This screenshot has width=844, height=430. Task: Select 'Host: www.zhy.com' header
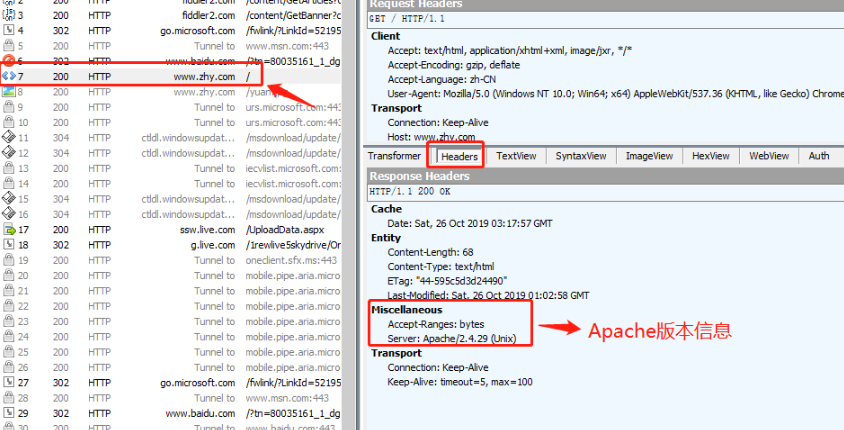[x=431, y=137]
